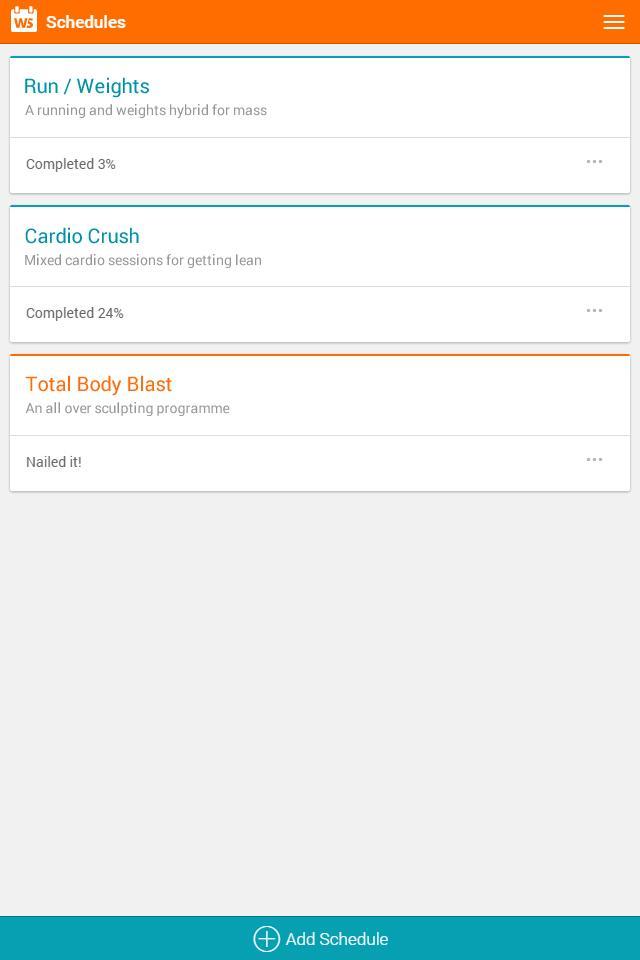Tap the three-dot menu on the last schedule card
Viewport: 640px width, 960px height.
tap(594, 460)
